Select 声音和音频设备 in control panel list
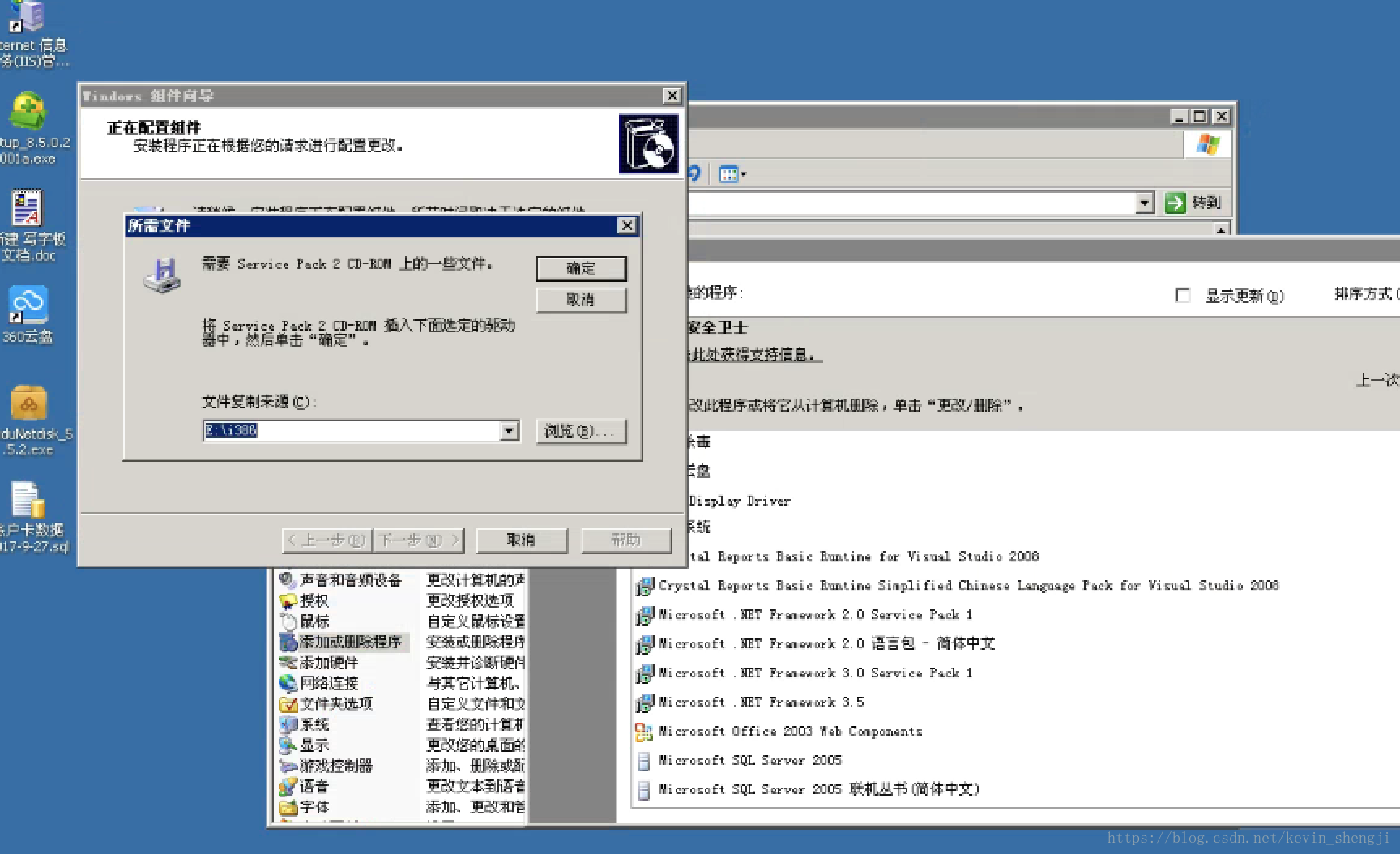Viewport: 1400px width, 854px height. [x=340, y=580]
